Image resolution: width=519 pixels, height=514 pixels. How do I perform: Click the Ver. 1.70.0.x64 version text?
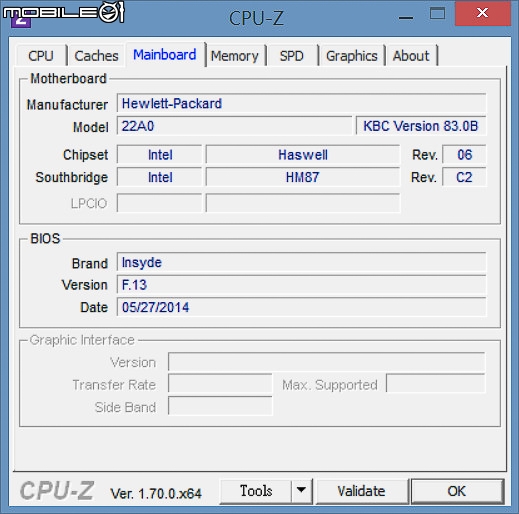click(x=156, y=494)
